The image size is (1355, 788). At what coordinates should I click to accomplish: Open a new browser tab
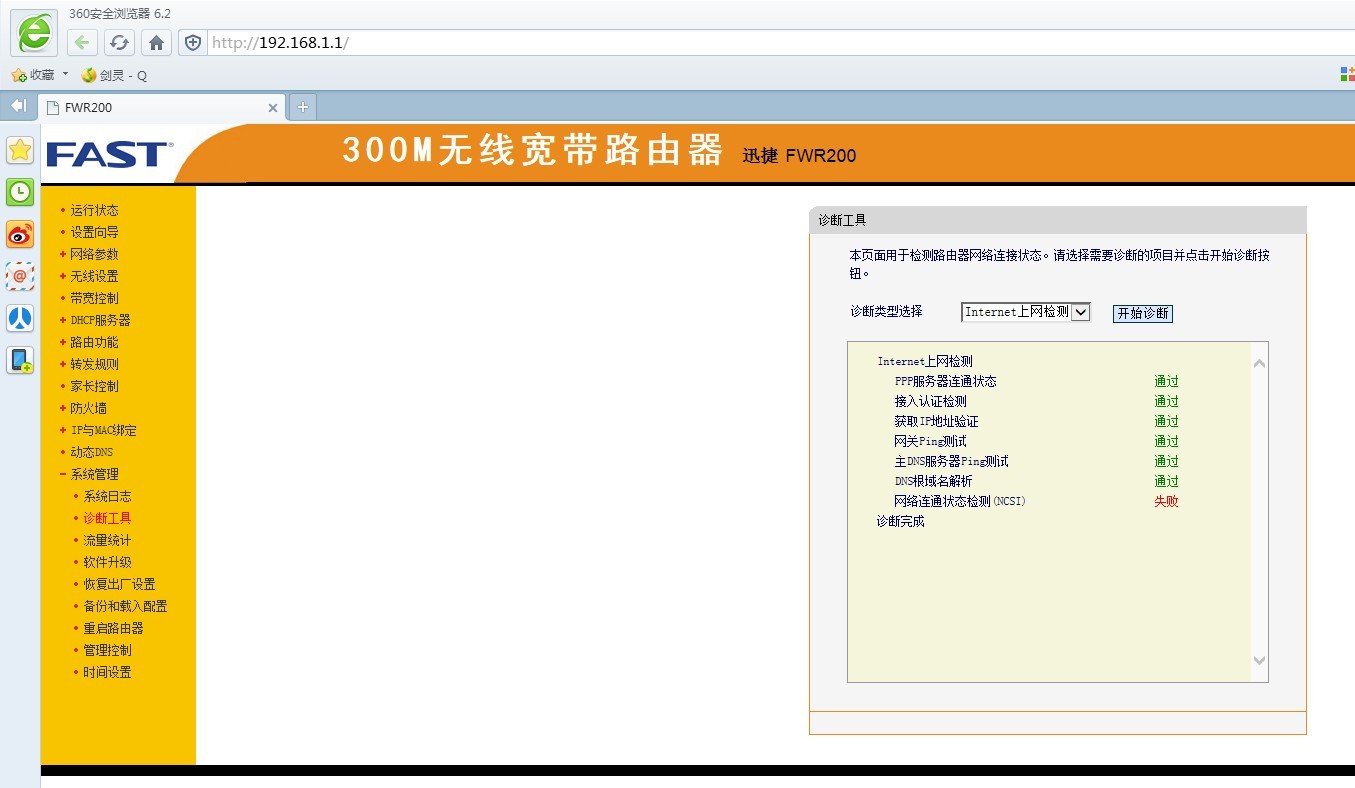(x=302, y=105)
